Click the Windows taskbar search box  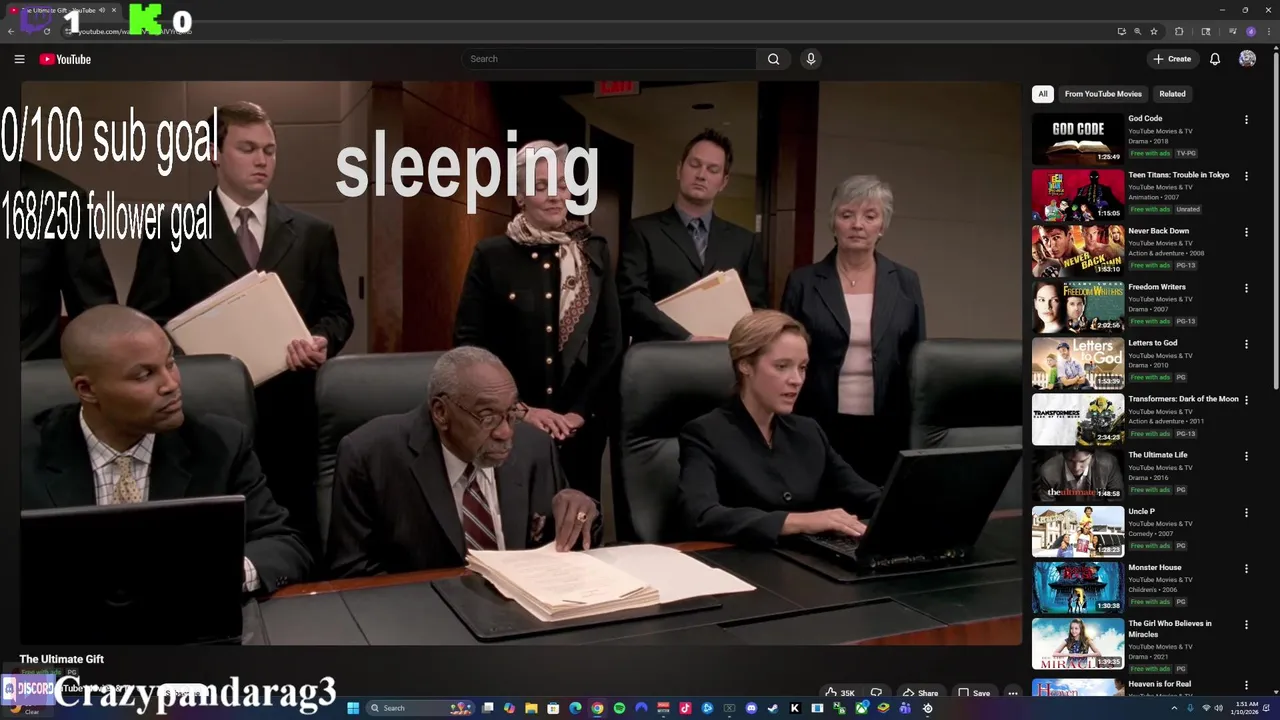[419, 708]
